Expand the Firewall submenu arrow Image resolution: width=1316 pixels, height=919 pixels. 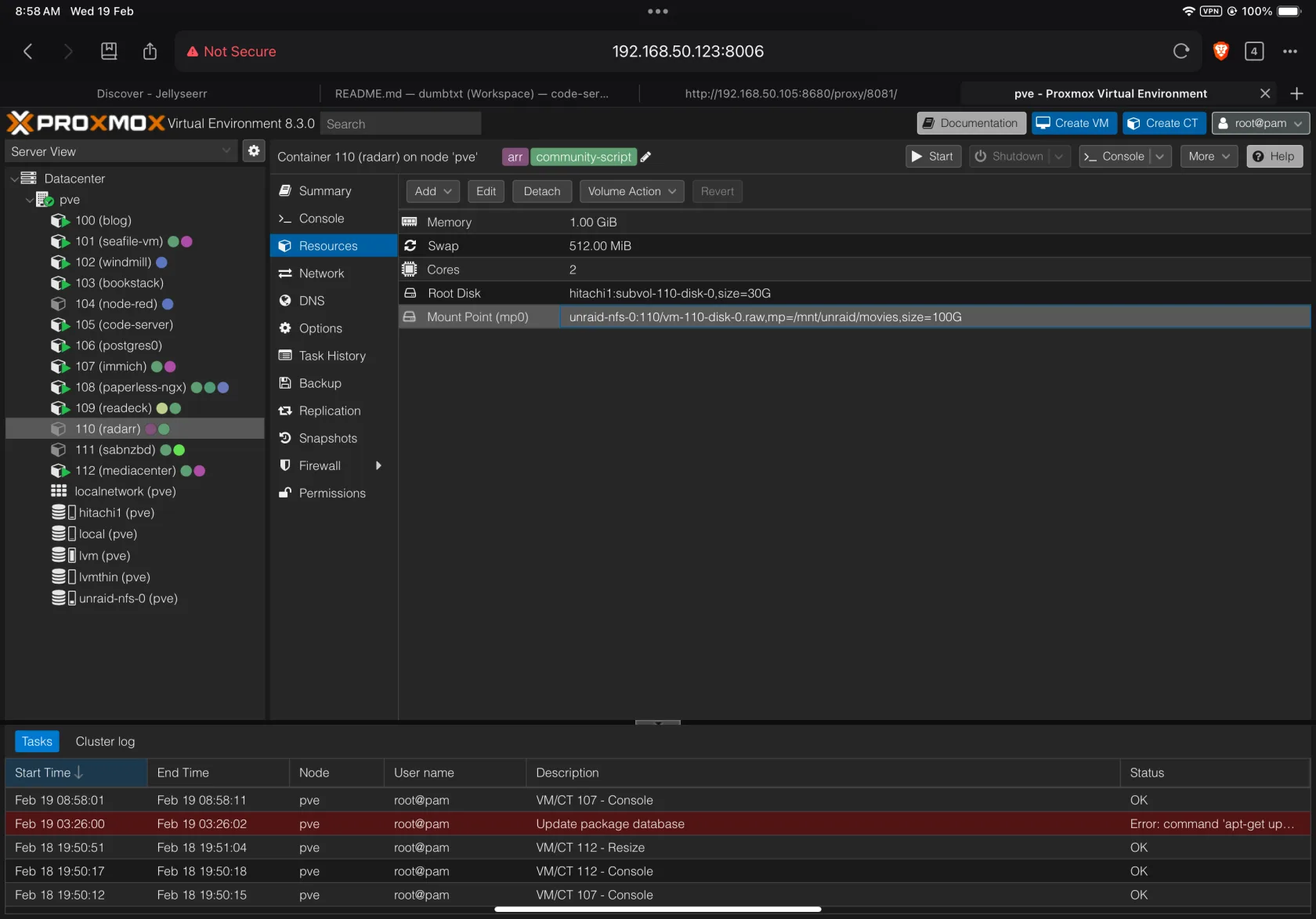[x=378, y=465]
